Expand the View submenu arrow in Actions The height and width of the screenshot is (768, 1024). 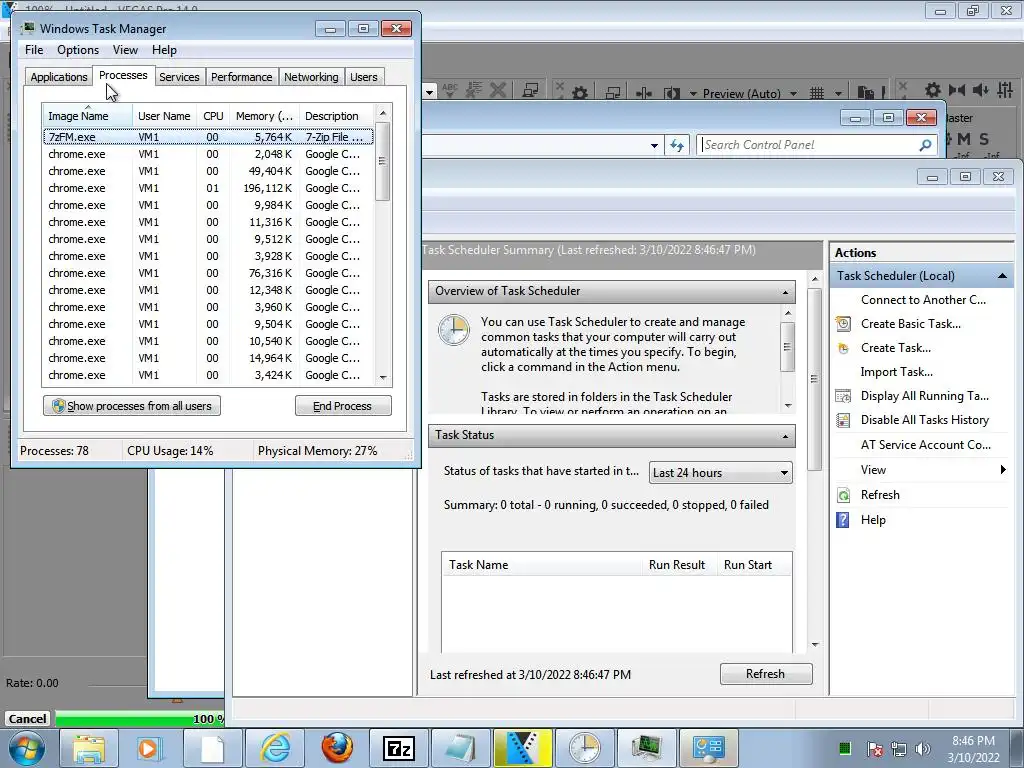coord(1003,470)
